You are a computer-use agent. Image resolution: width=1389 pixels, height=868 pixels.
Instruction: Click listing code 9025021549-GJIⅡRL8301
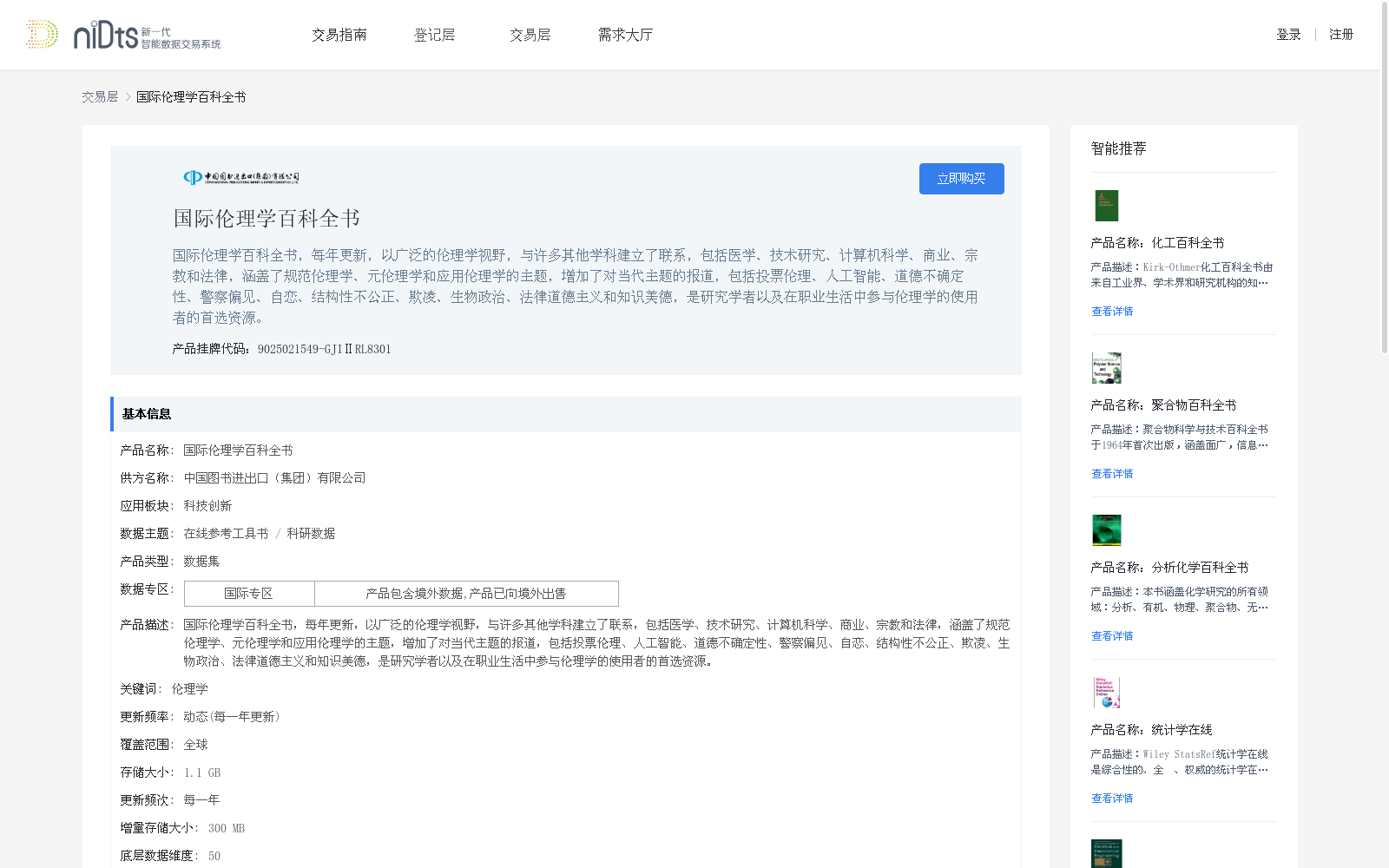tap(325, 349)
